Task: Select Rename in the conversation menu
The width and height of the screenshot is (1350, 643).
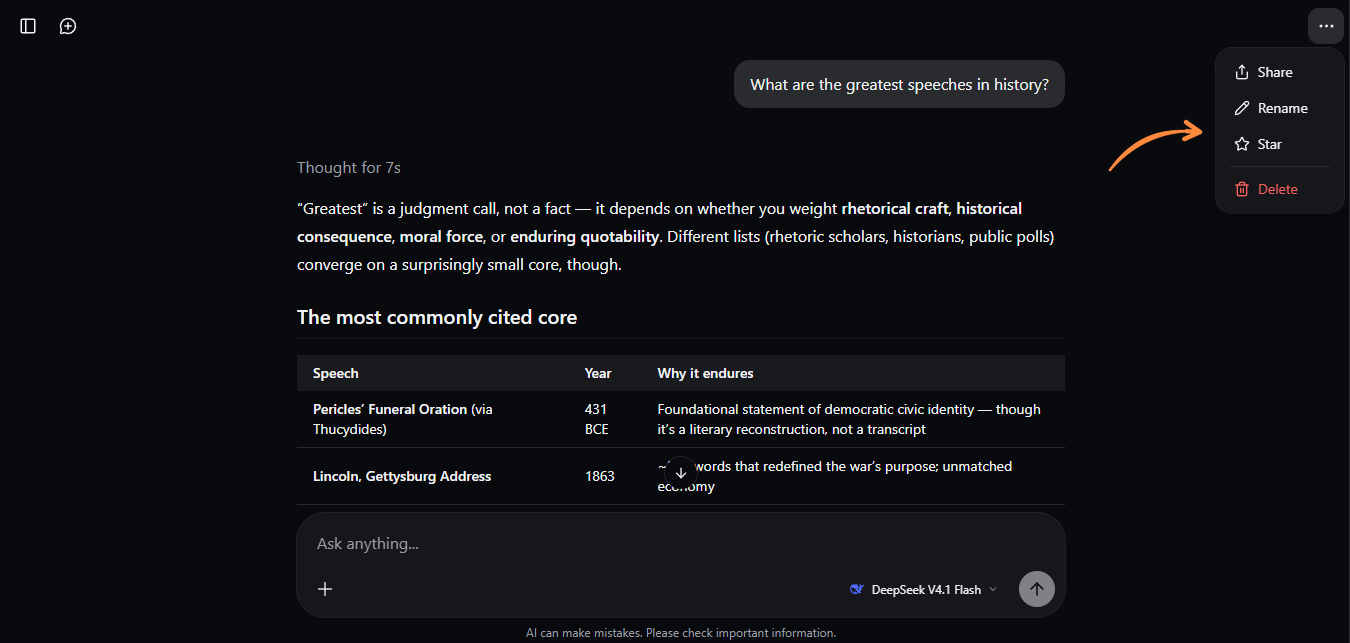Action: (x=1279, y=108)
